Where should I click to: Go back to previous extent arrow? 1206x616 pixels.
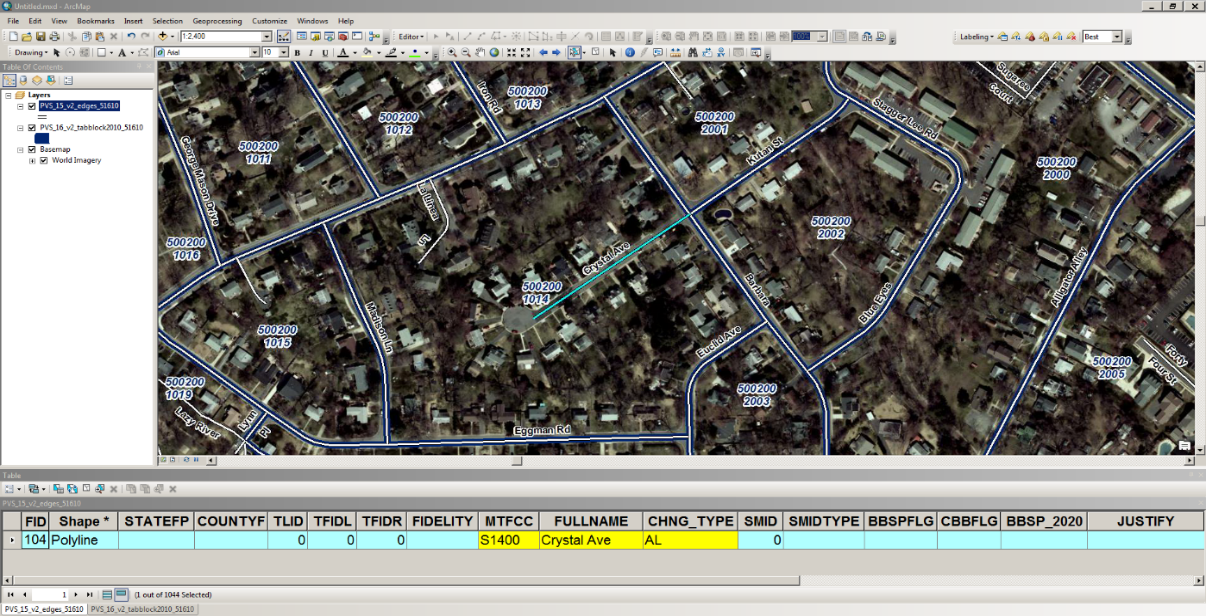point(543,52)
